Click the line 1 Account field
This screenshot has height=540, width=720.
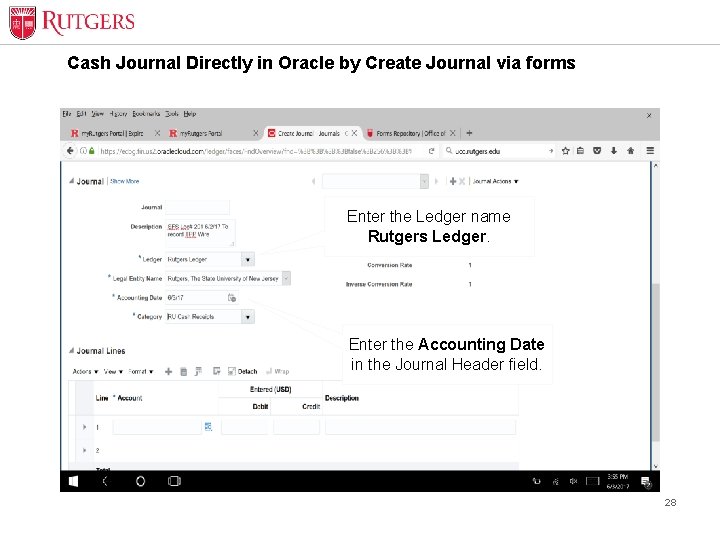pyautogui.click(x=157, y=427)
